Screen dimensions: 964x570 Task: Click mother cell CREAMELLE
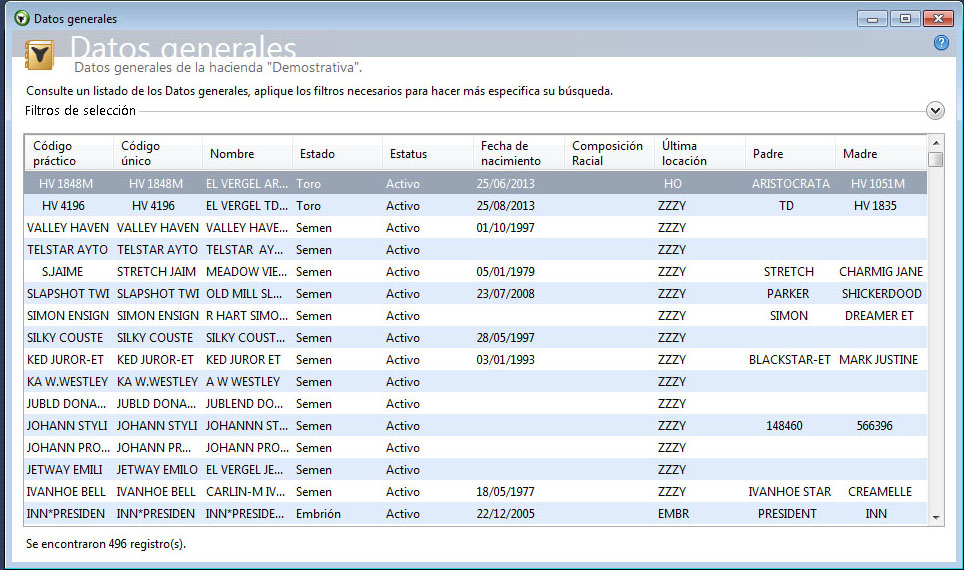[x=880, y=492]
